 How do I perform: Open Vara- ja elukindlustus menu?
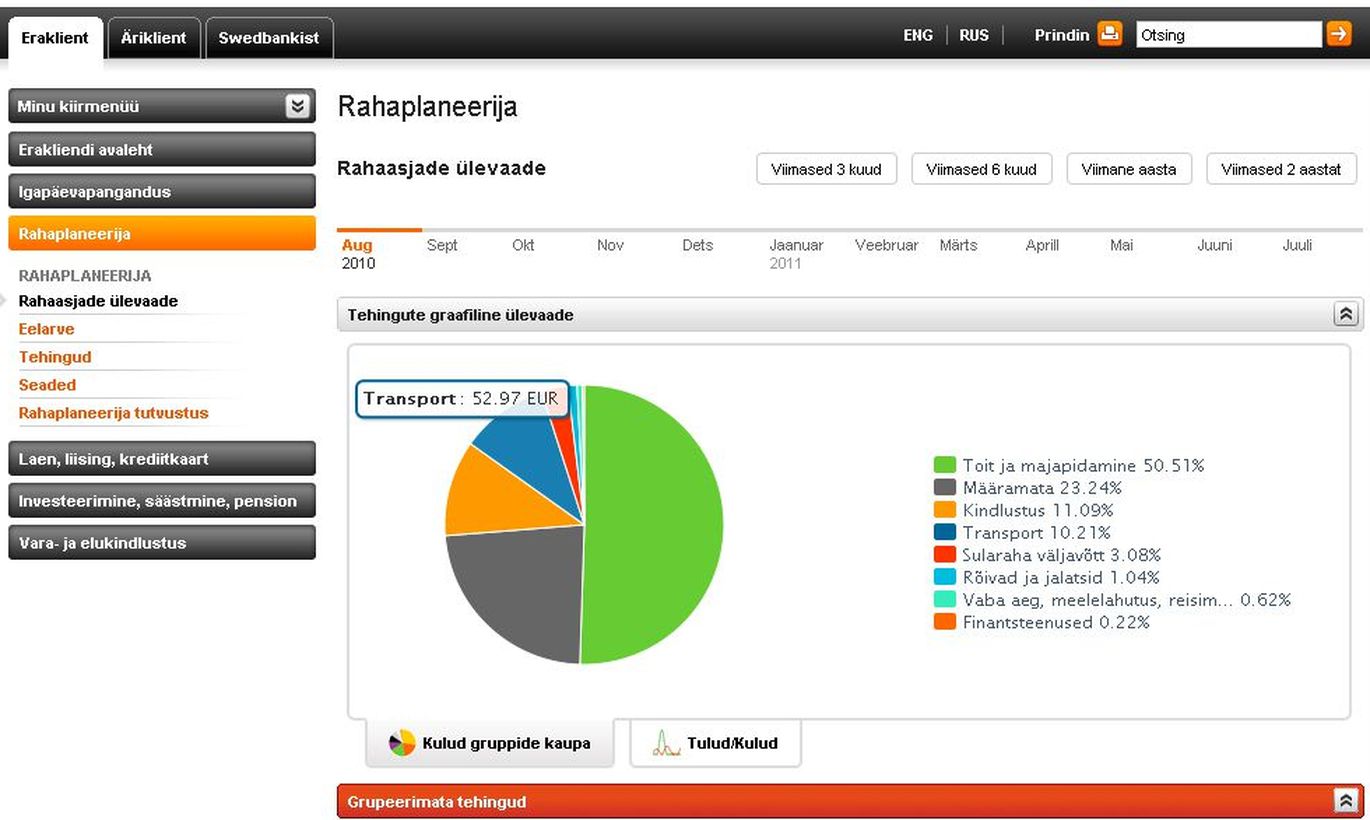click(162, 543)
